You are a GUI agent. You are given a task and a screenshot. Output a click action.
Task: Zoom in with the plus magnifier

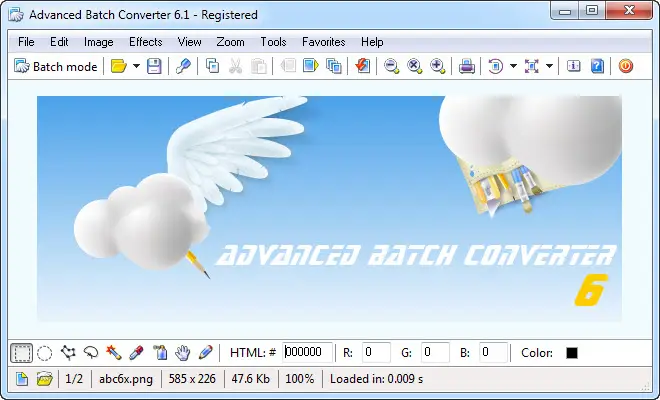[438, 66]
